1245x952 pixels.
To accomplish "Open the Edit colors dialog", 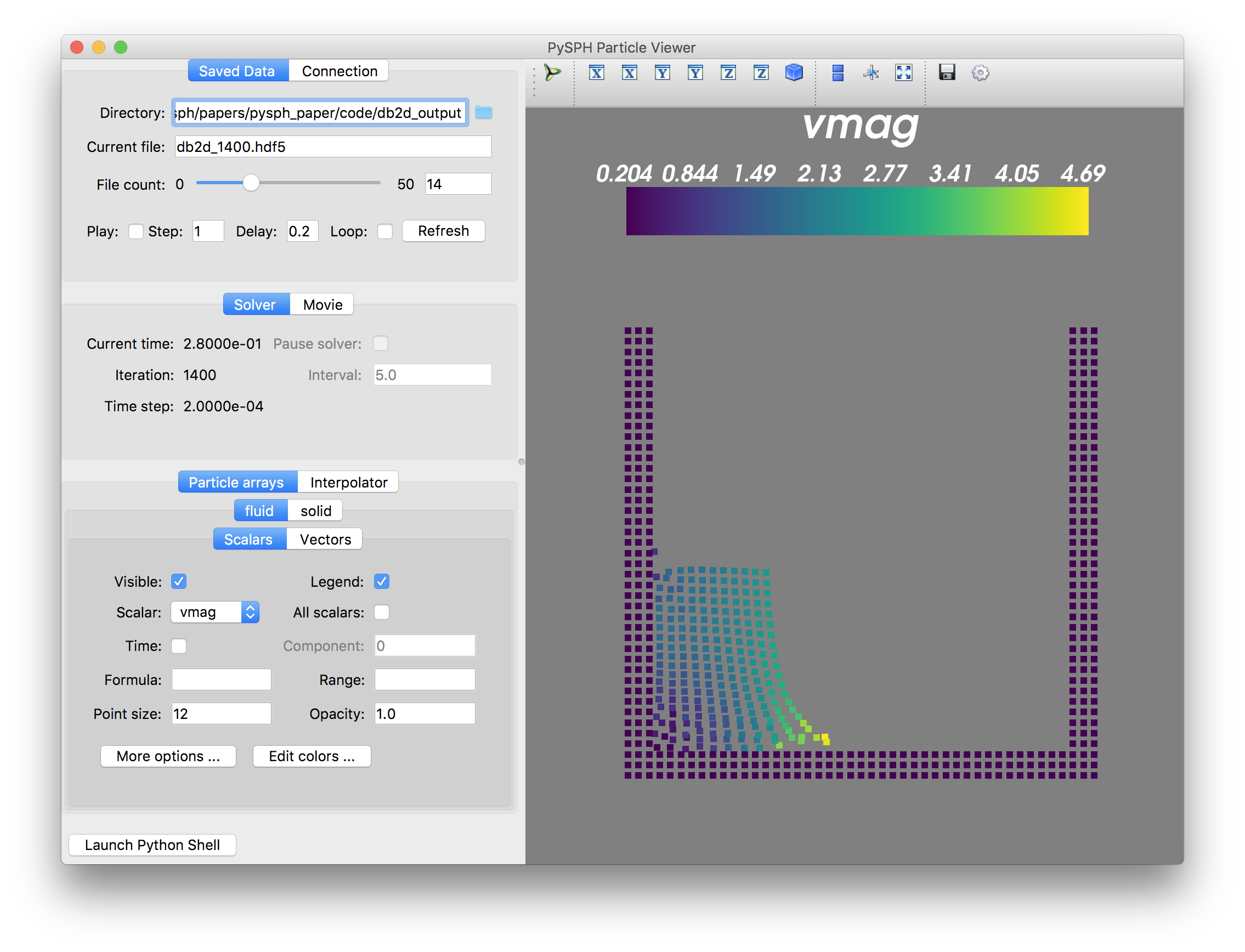I will coord(312,756).
